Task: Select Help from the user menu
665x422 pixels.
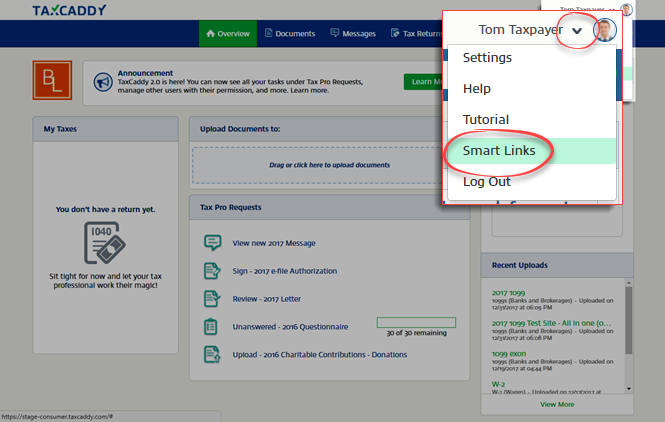Action: [x=477, y=88]
